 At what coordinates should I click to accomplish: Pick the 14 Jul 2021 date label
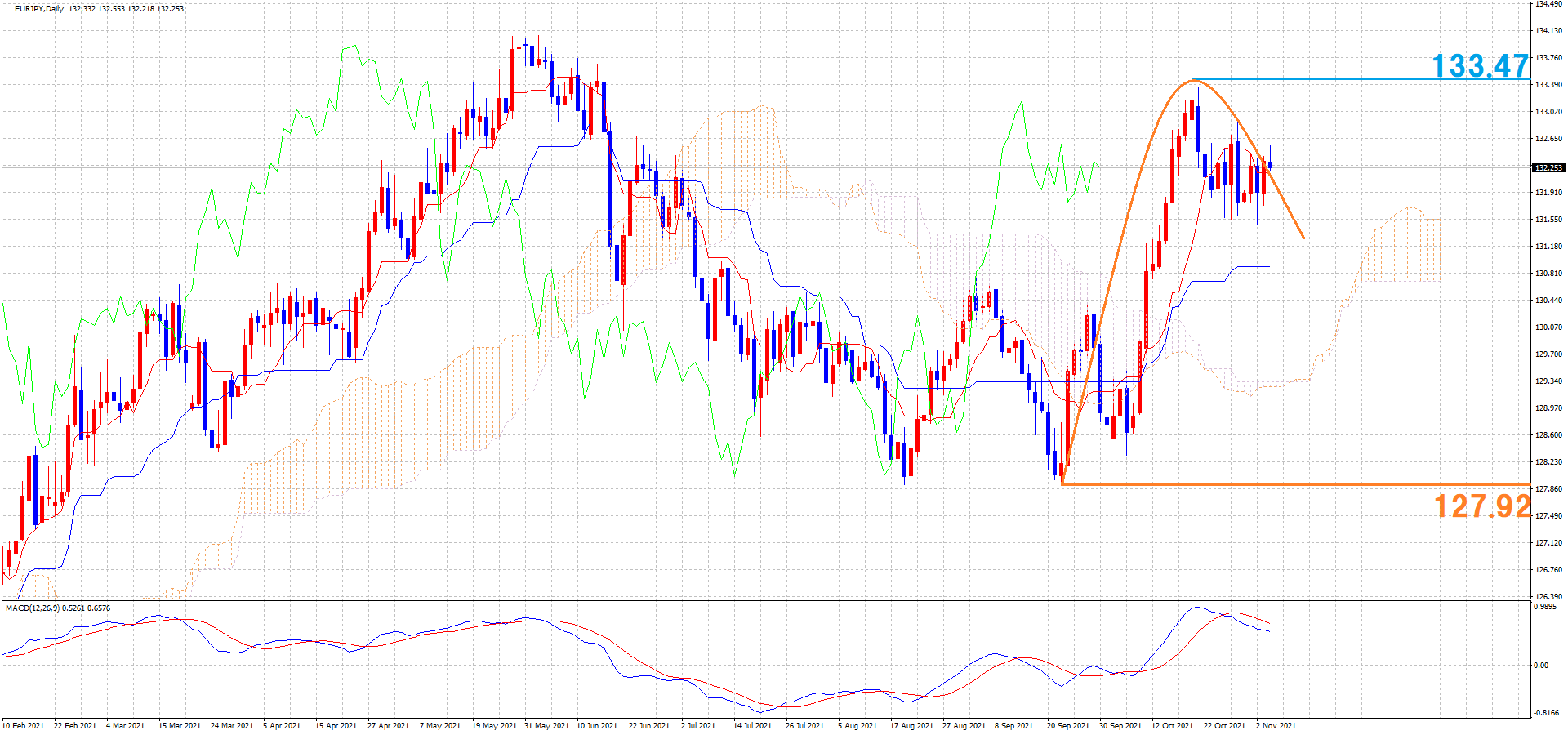coord(752,725)
